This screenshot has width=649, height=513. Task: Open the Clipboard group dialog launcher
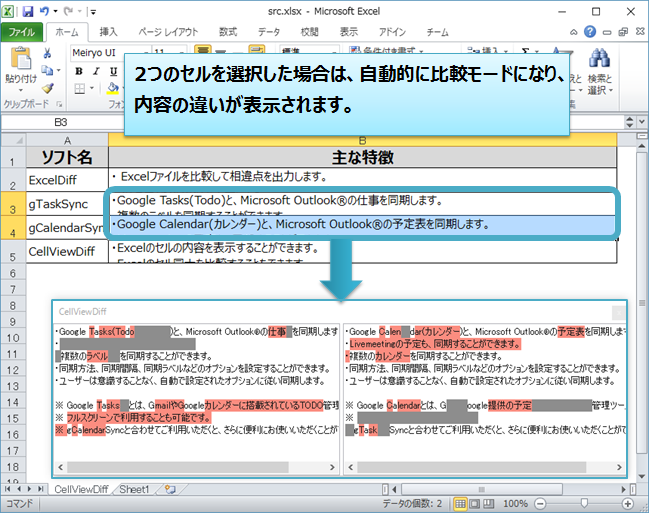point(59,104)
